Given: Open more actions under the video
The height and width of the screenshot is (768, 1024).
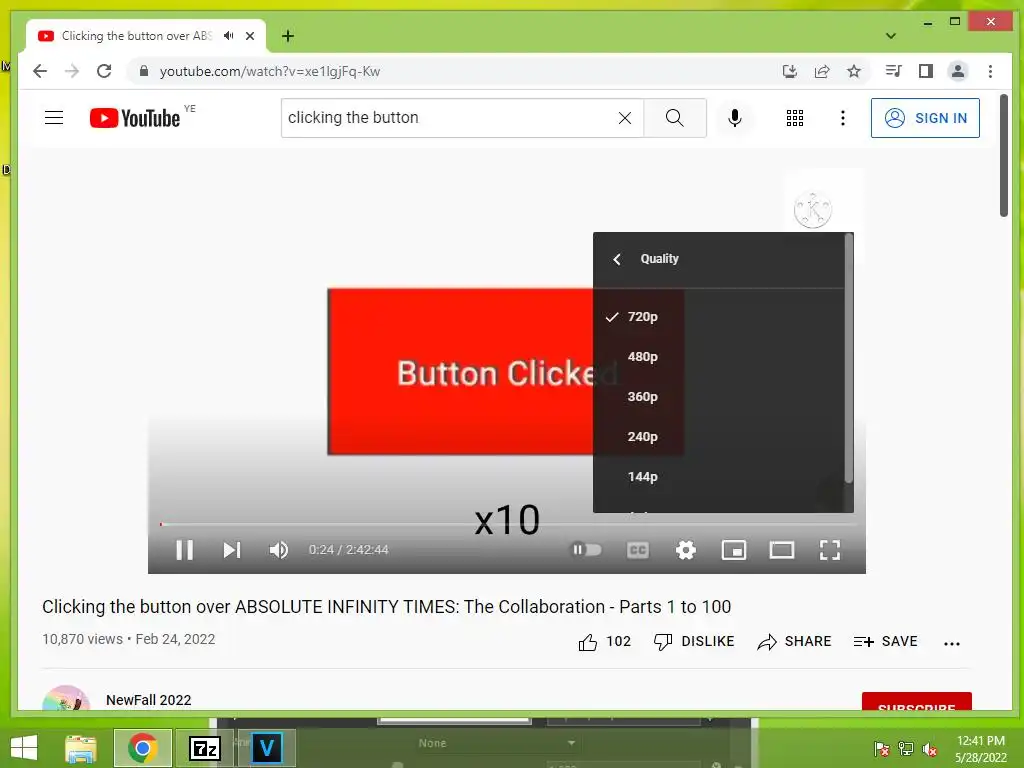Looking at the screenshot, I should (952, 643).
